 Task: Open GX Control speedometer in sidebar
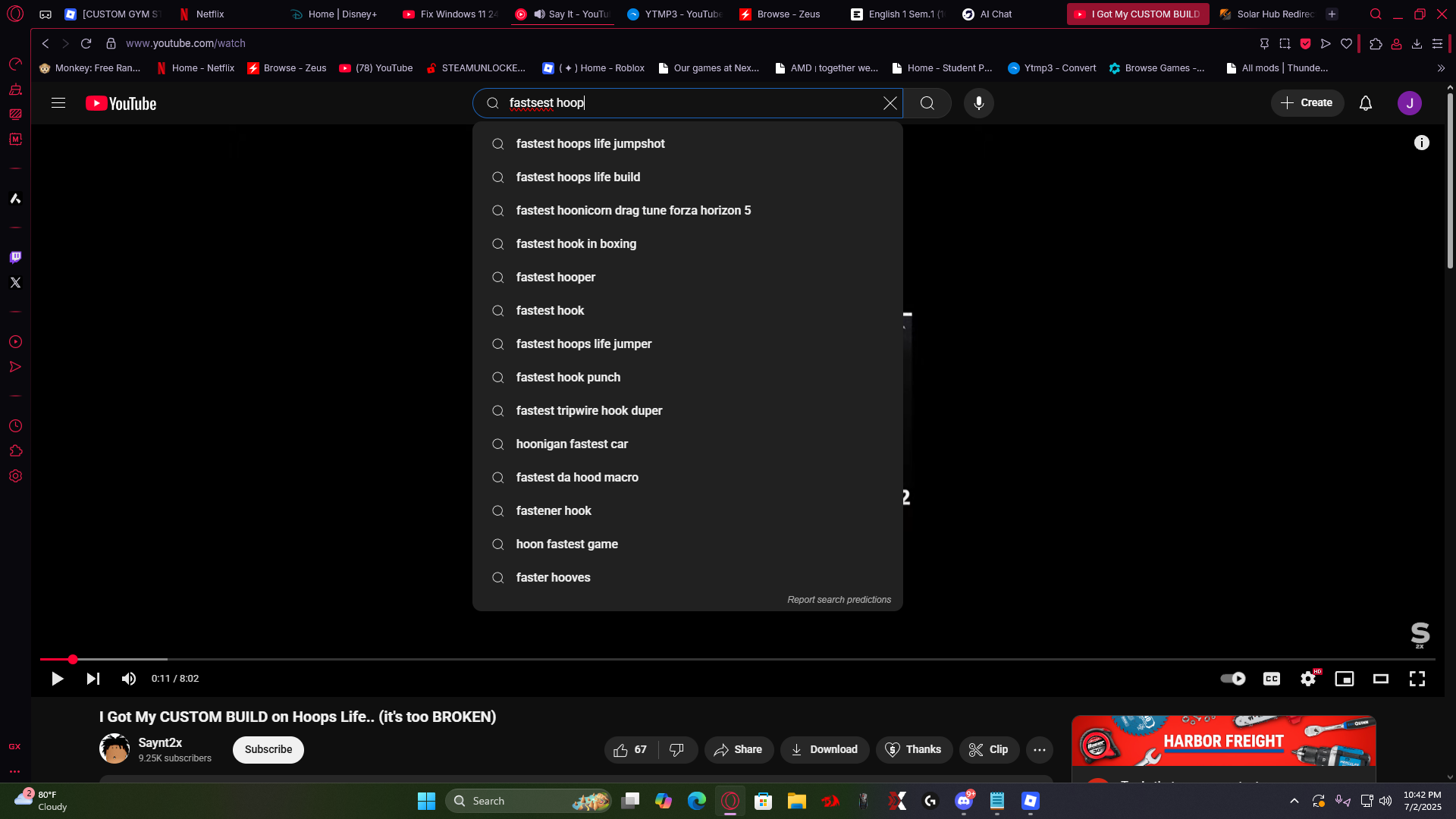pos(15,64)
